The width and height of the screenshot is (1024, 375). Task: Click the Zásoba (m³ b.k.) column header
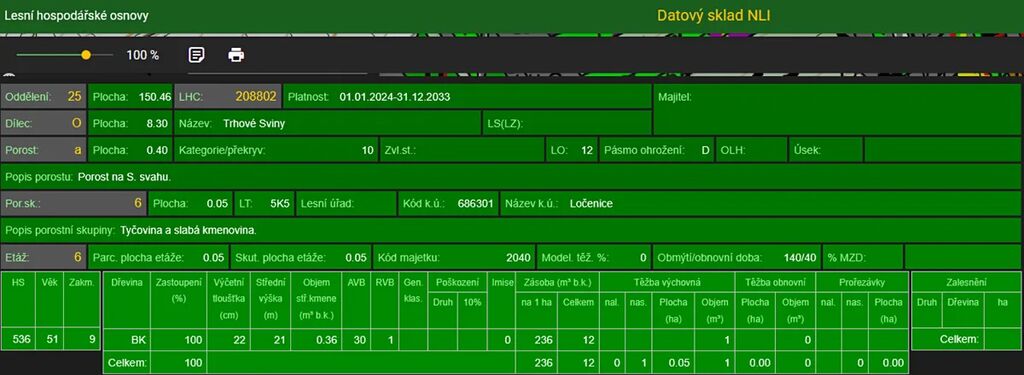[x=557, y=282]
